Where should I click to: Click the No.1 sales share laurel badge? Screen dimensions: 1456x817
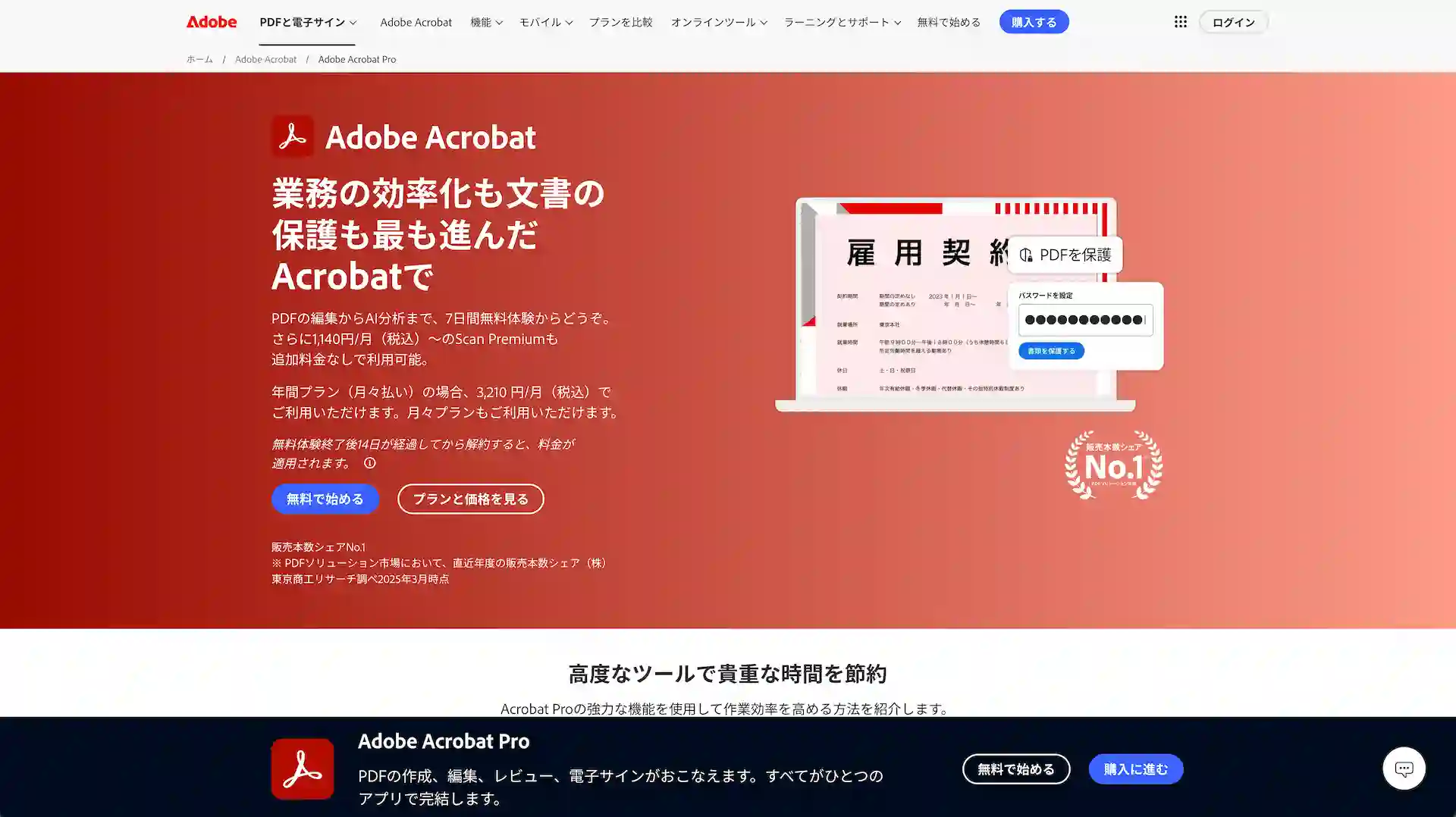[x=1113, y=465]
